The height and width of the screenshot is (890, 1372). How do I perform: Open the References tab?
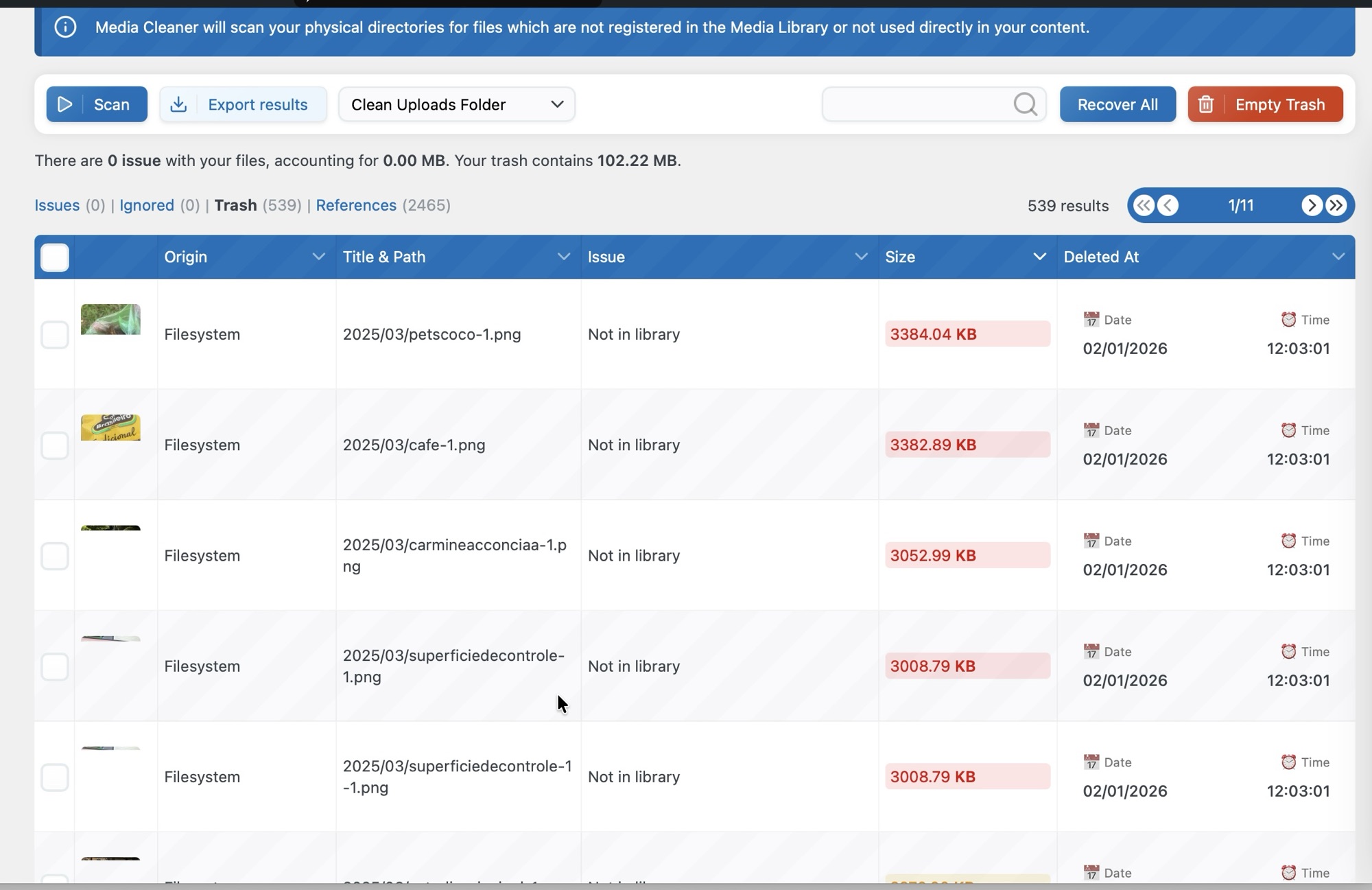[x=355, y=205]
